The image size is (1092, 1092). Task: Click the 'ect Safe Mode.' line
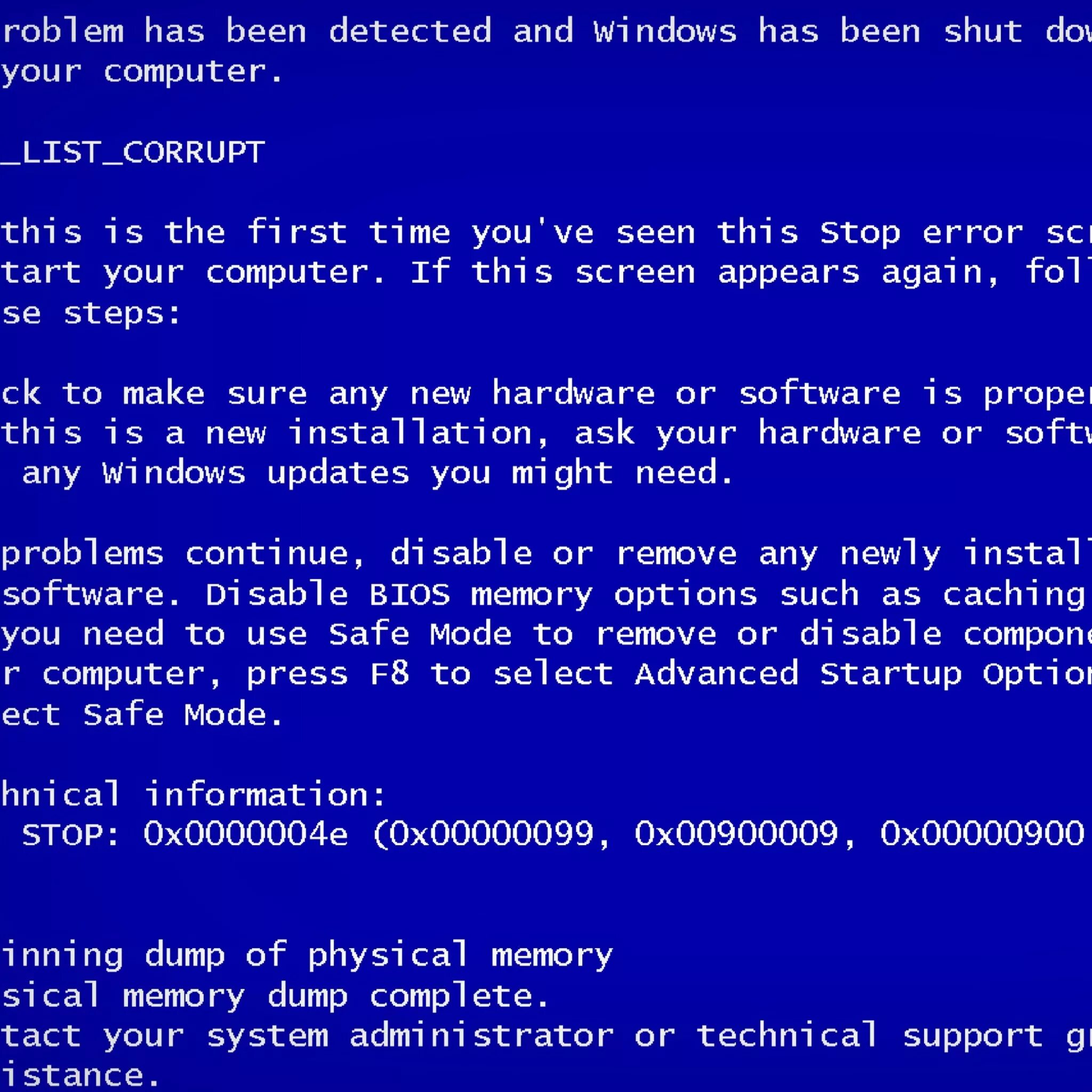pyautogui.click(x=141, y=714)
